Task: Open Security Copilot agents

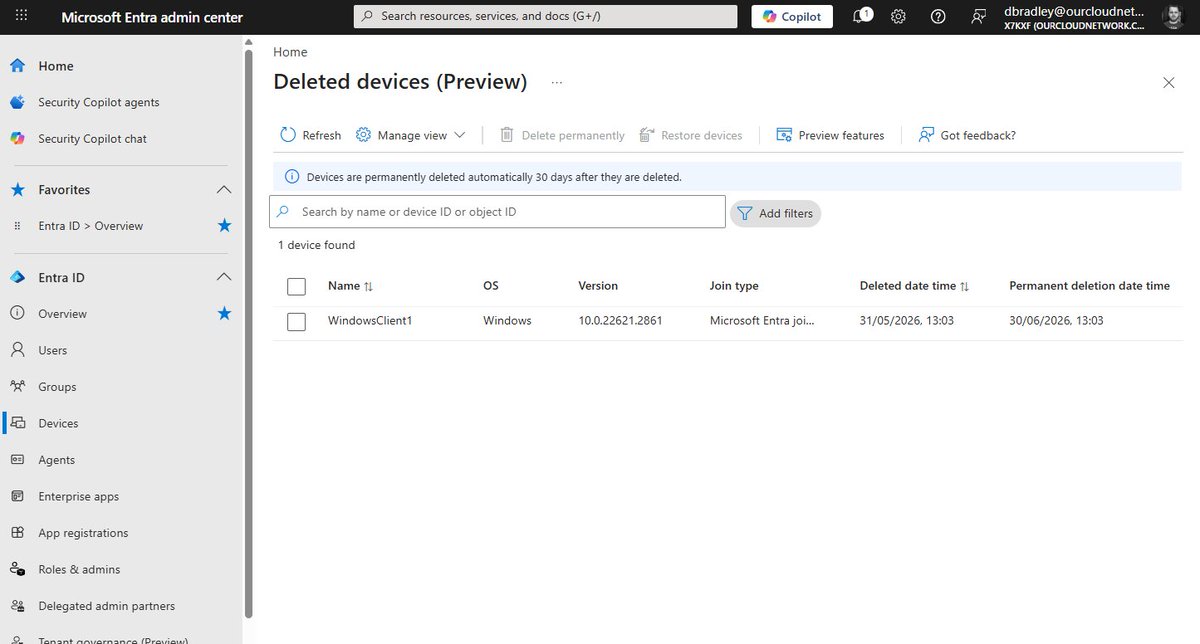Action: coord(98,102)
